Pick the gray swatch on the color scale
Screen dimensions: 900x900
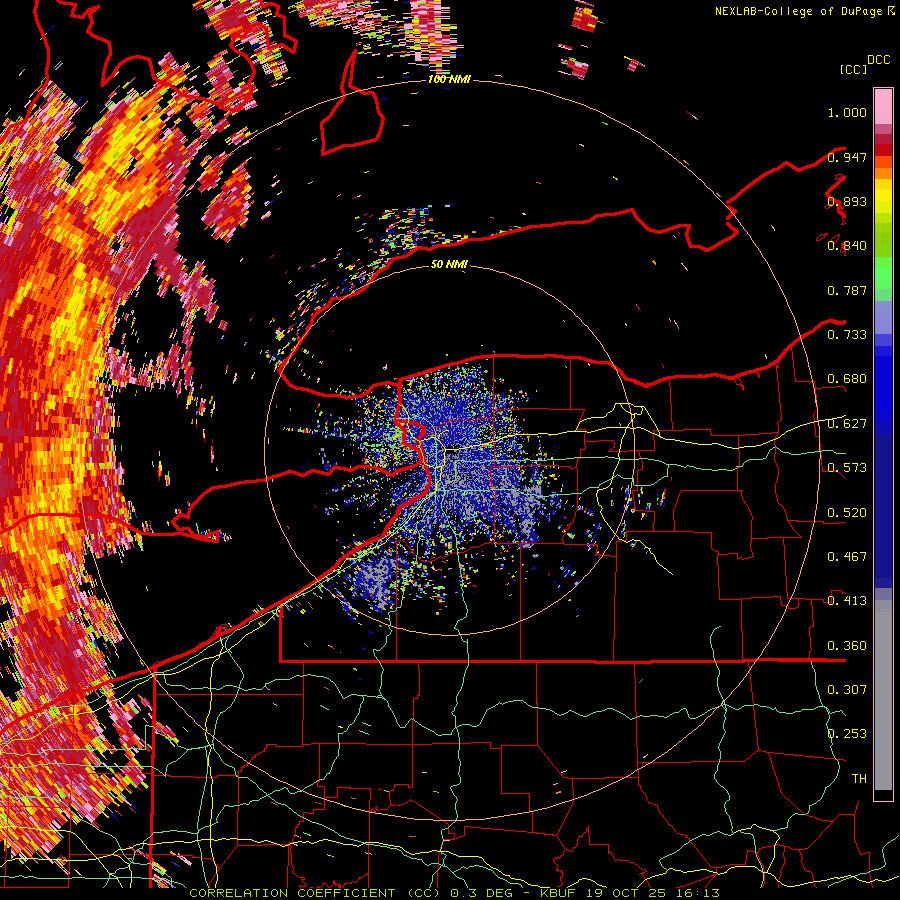883,695
